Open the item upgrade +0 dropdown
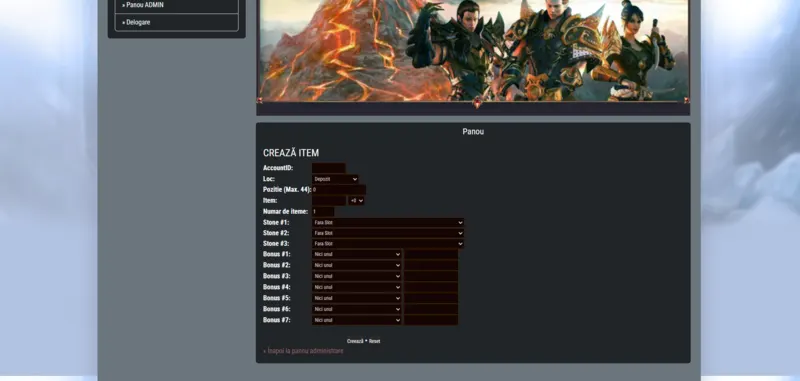 [356, 200]
